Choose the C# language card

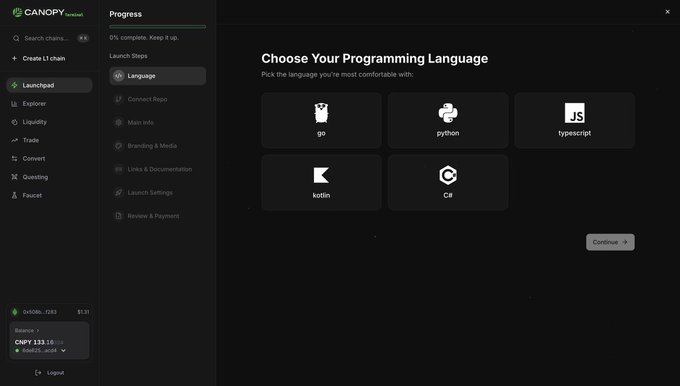click(448, 183)
